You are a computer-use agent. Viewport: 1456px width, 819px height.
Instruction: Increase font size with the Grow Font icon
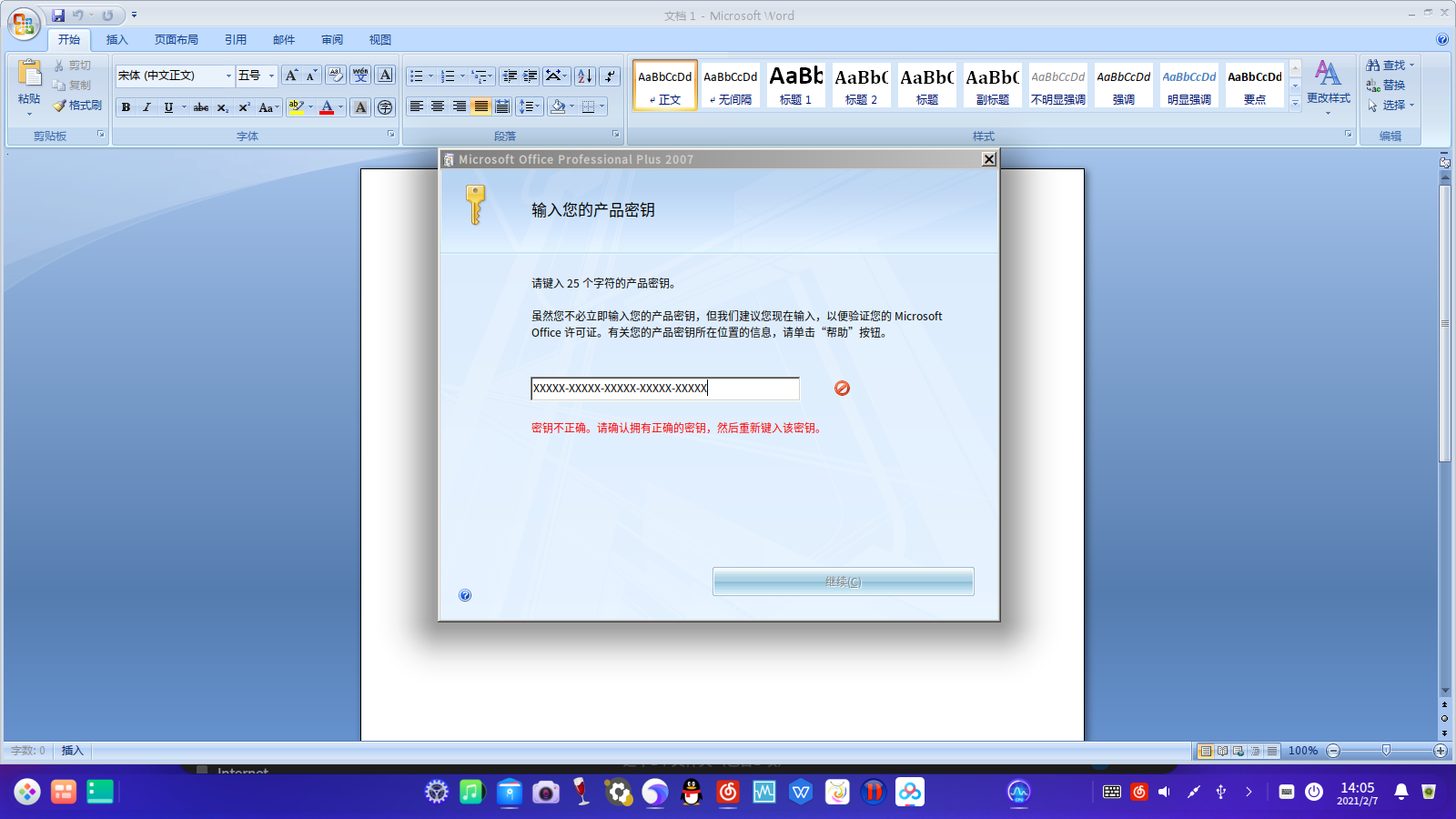coord(291,76)
